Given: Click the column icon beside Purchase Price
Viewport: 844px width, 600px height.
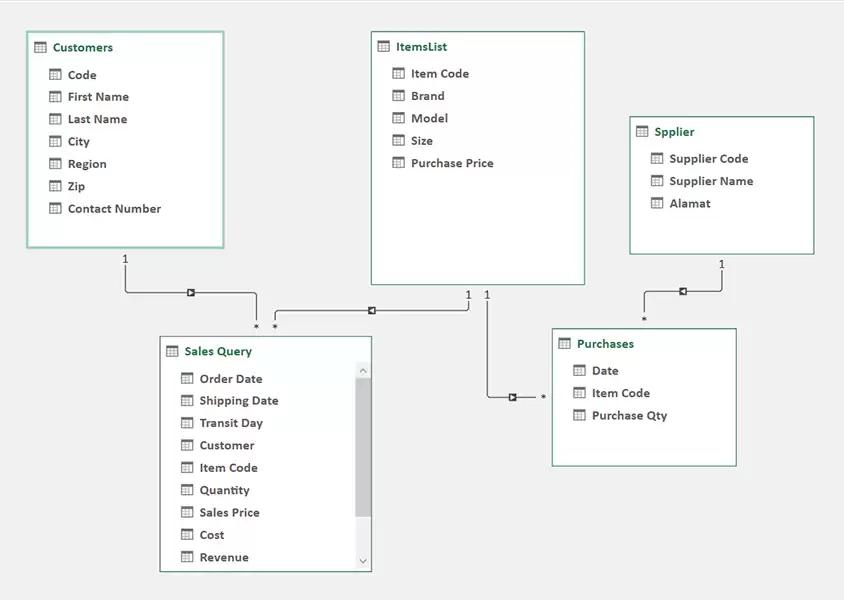Looking at the screenshot, I should (x=399, y=163).
